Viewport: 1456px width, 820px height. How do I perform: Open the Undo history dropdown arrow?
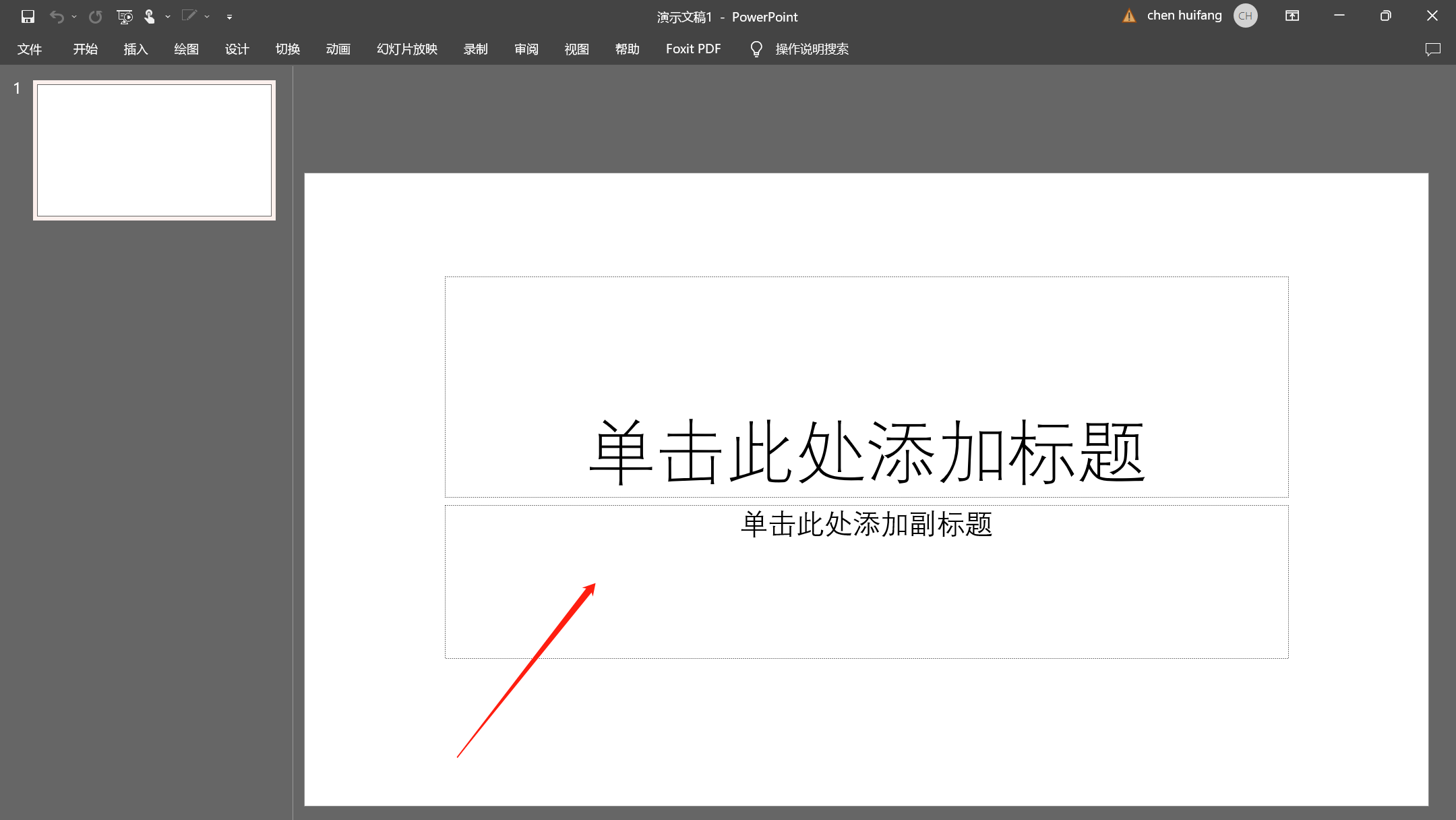(74, 17)
